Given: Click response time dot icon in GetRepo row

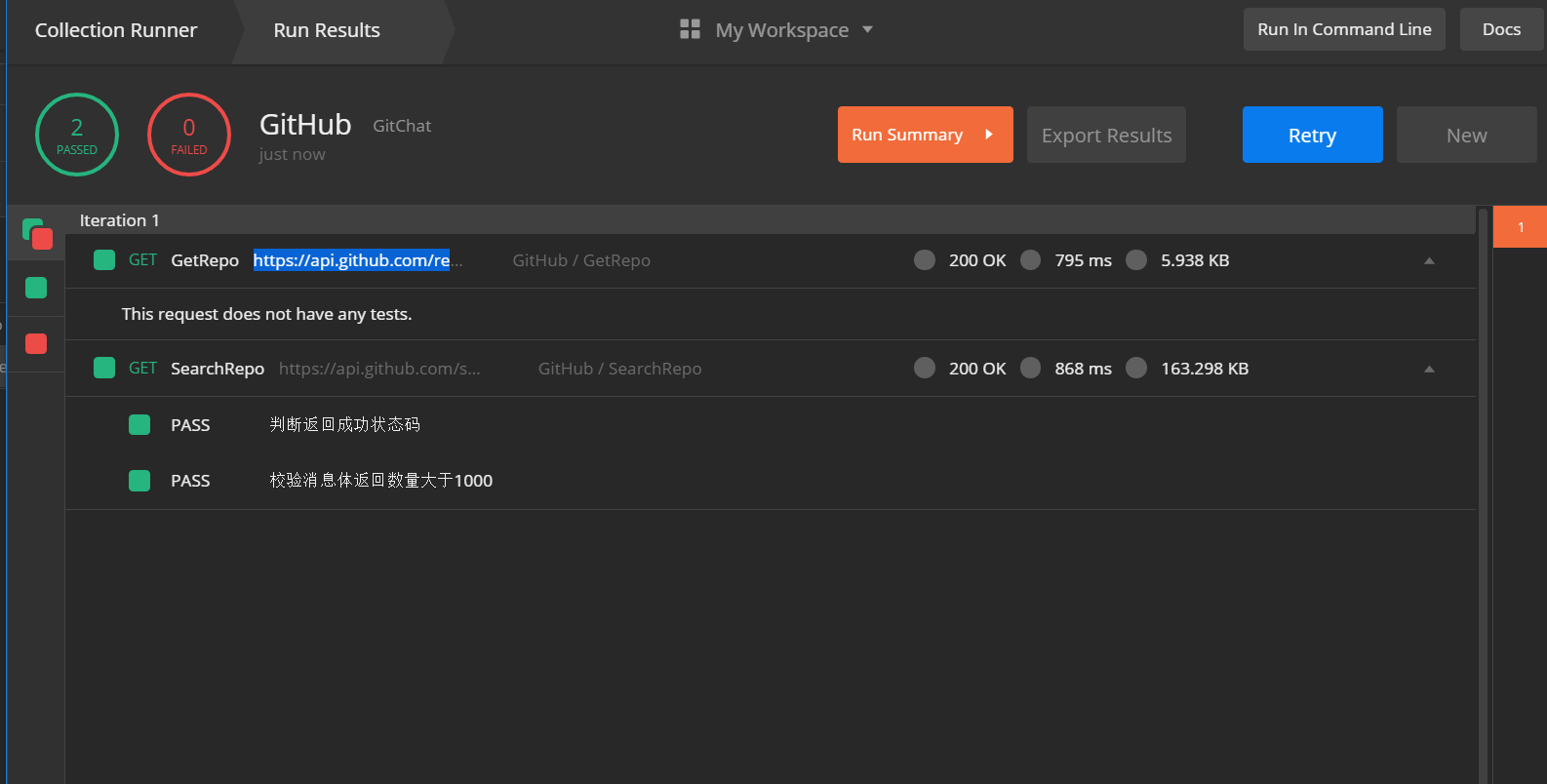Looking at the screenshot, I should 1030,260.
